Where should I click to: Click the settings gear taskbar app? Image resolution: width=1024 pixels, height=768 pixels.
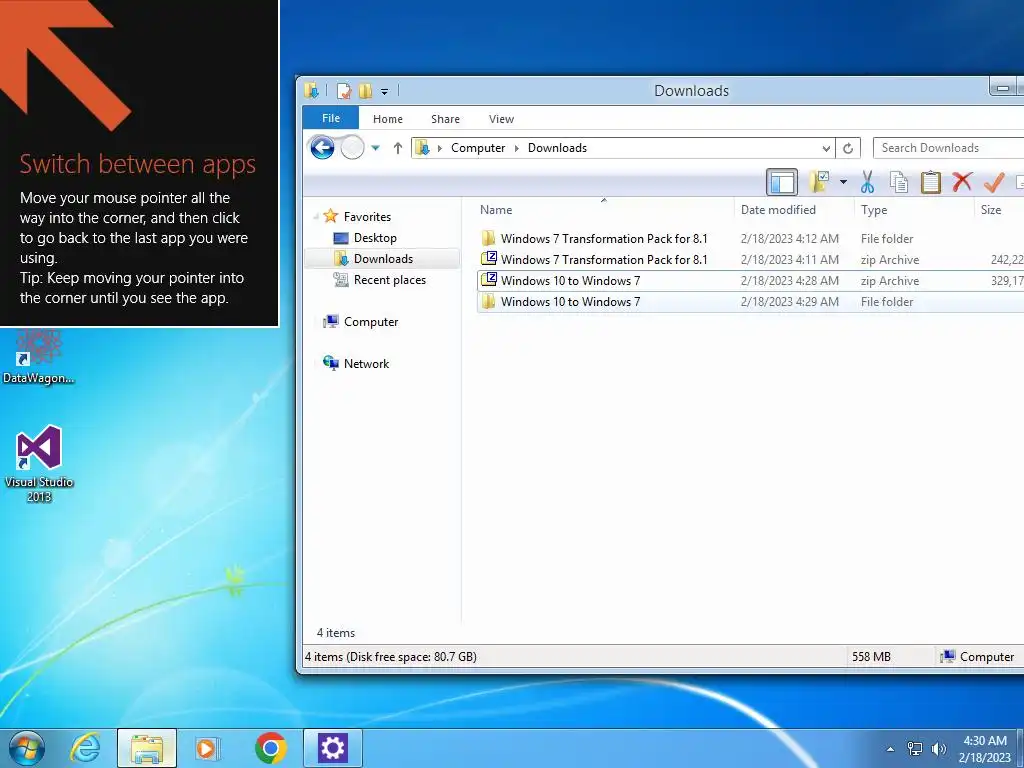coord(332,748)
